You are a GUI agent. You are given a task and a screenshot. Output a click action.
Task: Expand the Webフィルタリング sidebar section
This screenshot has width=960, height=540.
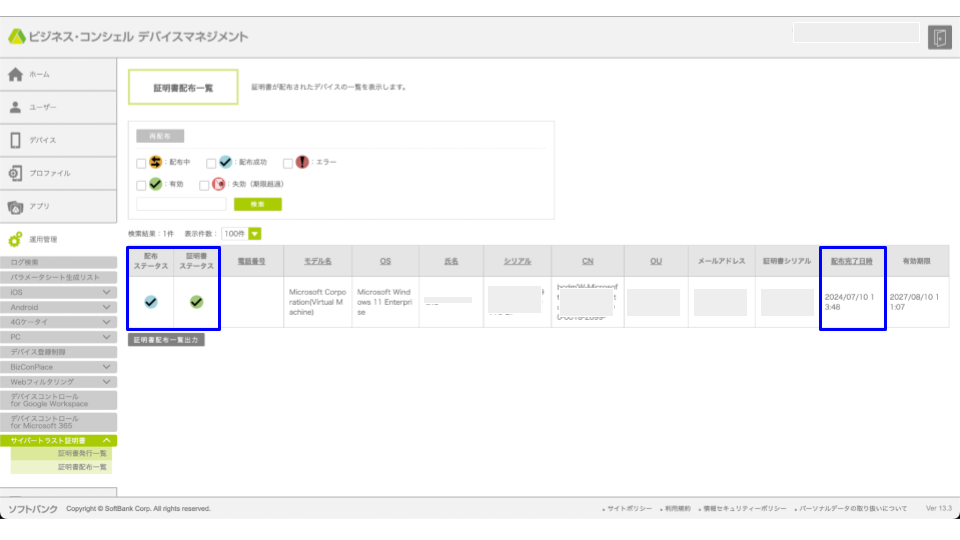coord(58,382)
